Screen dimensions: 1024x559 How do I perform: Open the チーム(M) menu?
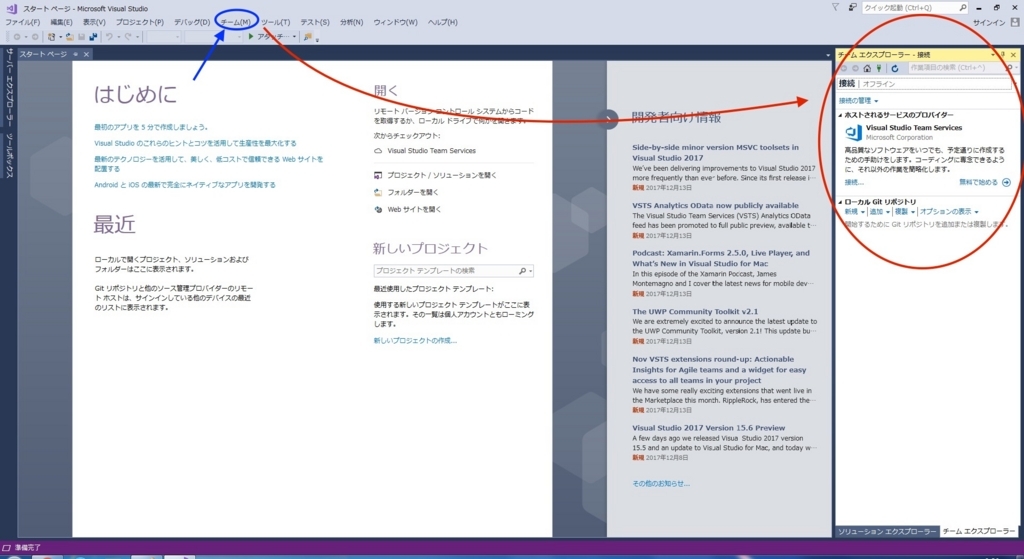click(236, 22)
